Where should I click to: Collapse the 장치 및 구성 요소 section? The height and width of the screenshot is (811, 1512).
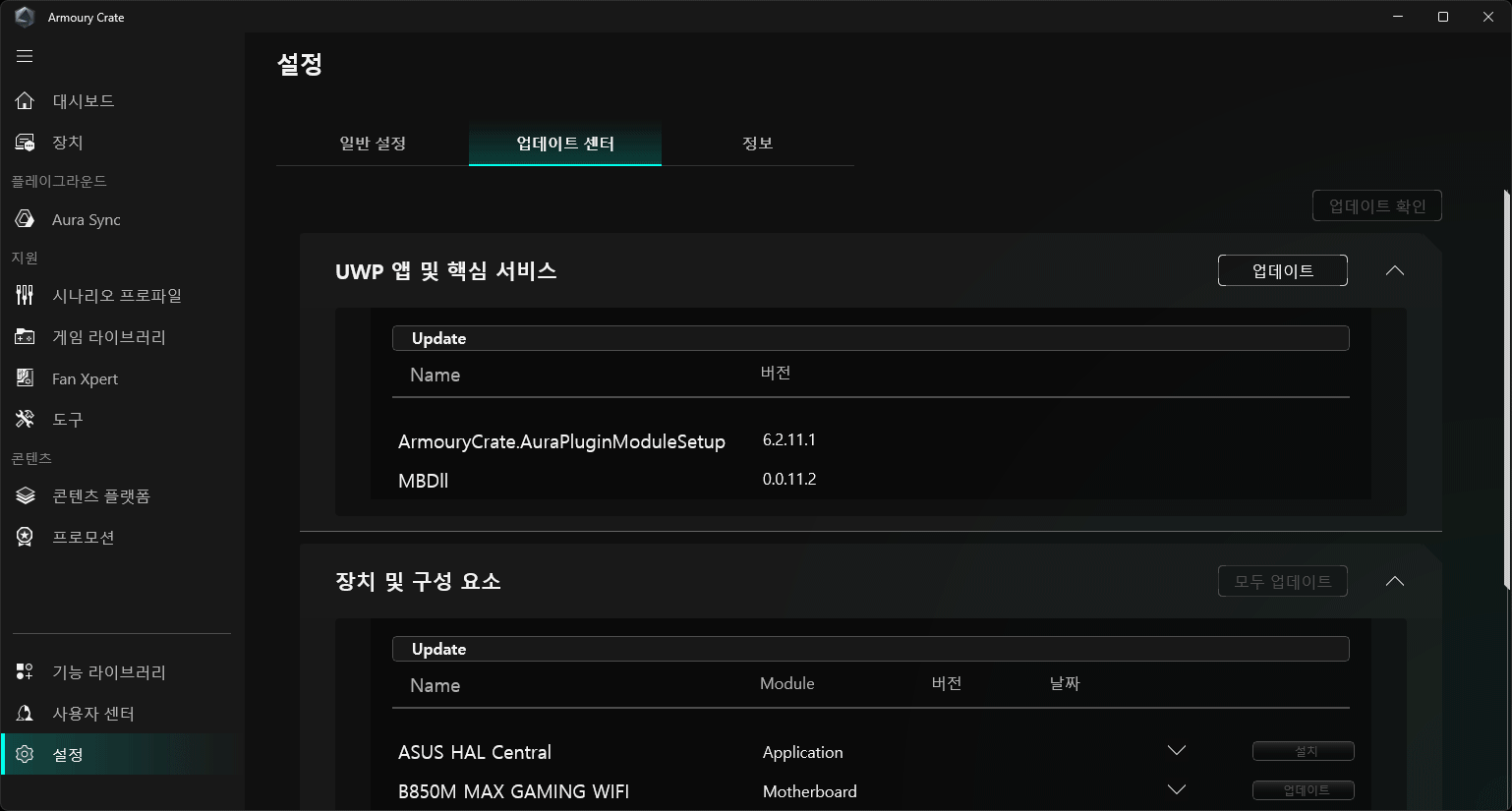point(1394,581)
